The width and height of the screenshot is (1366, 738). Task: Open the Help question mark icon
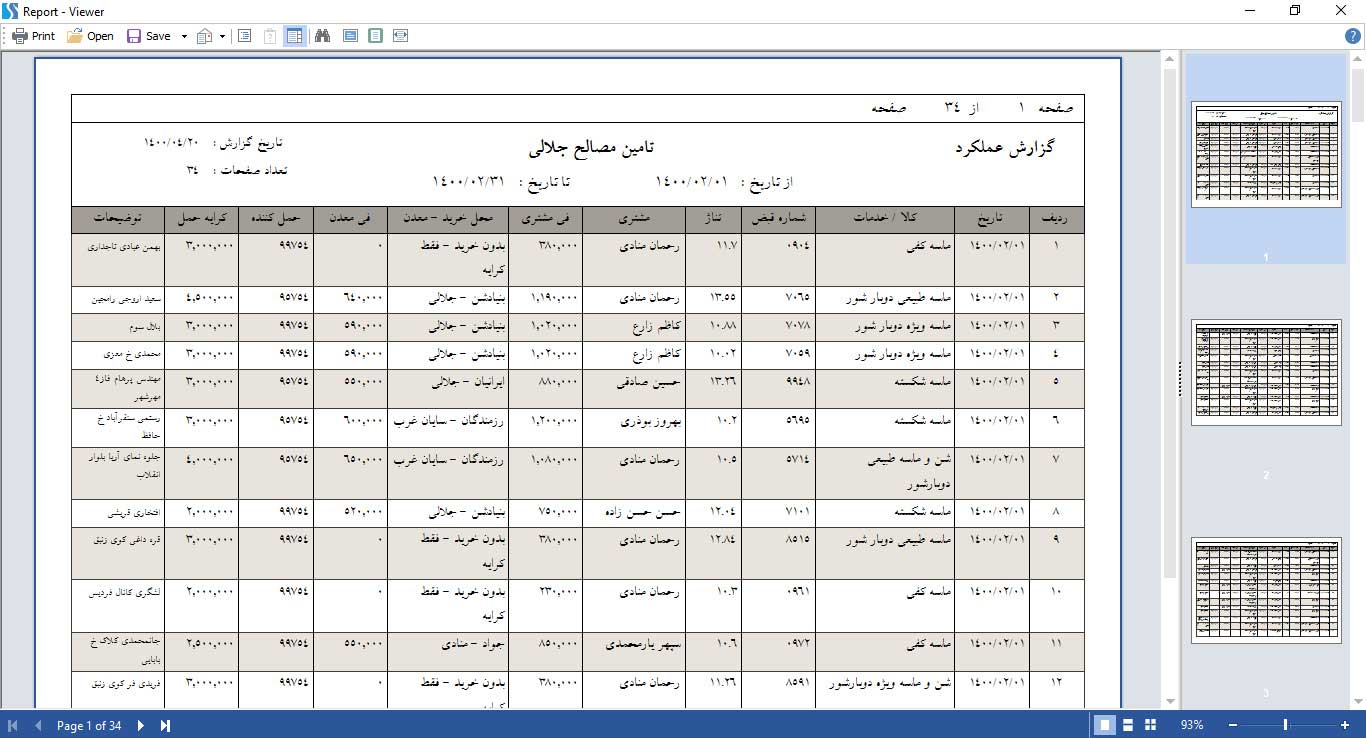(x=1353, y=36)
